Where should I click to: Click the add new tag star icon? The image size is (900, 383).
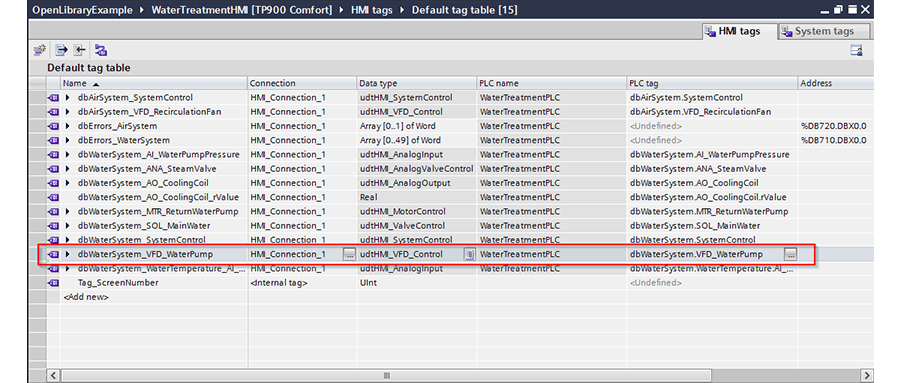(39, 51)
